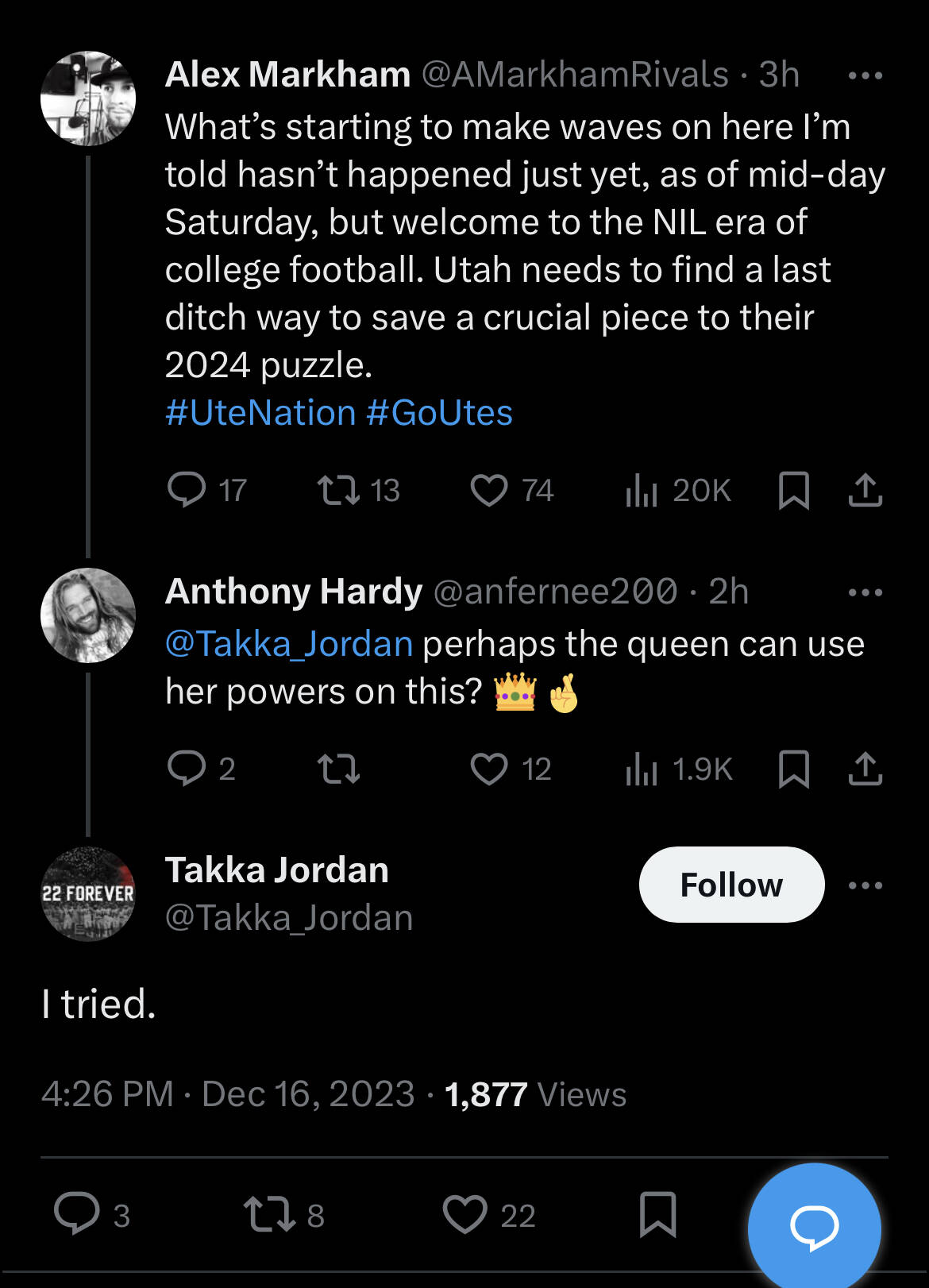Open the #UteNation hashtag
This screenshot has height=1288, width=929.
tap(260, 413)
